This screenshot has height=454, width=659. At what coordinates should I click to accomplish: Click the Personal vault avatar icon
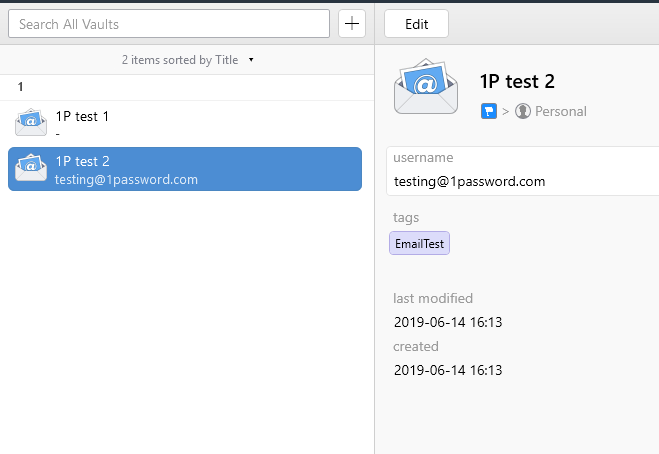pos(523,111)
